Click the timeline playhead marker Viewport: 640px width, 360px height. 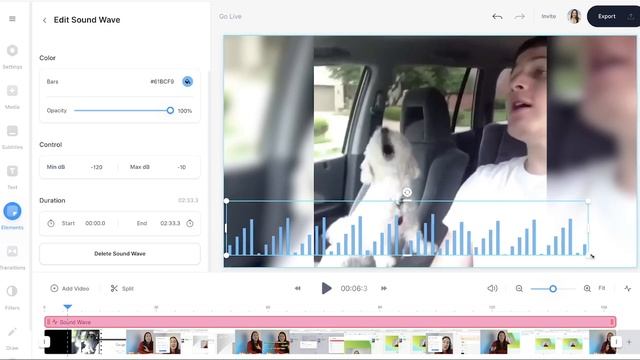tap(68, 307)
